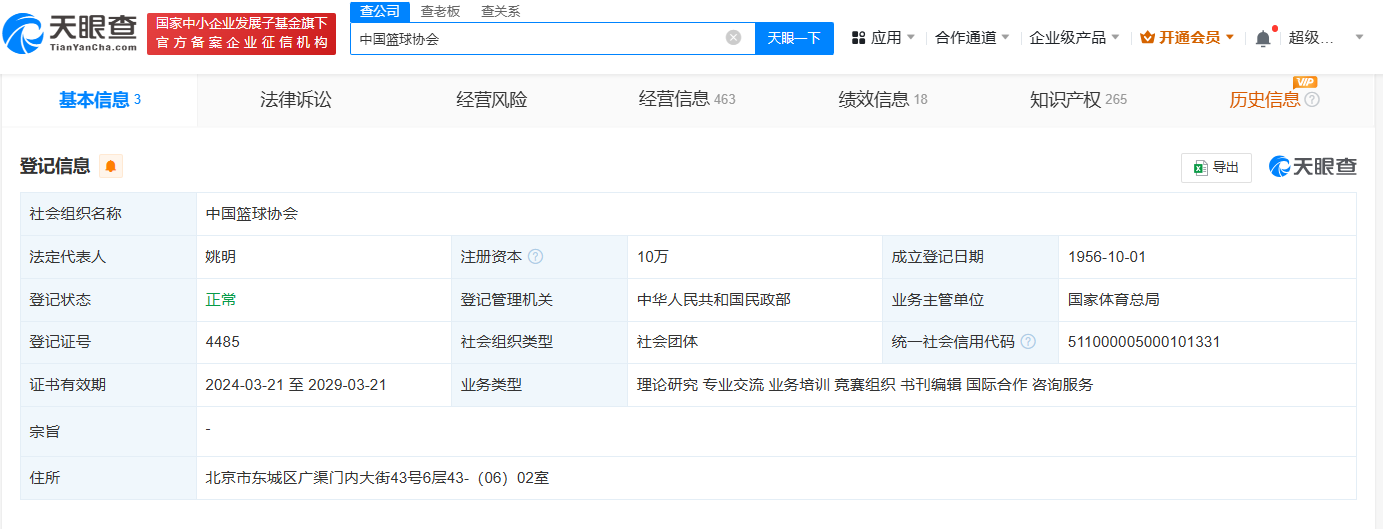This screenshot has height=529, width=1383.
Task: Click the notification bell icon
Action: pos(1263,38)
